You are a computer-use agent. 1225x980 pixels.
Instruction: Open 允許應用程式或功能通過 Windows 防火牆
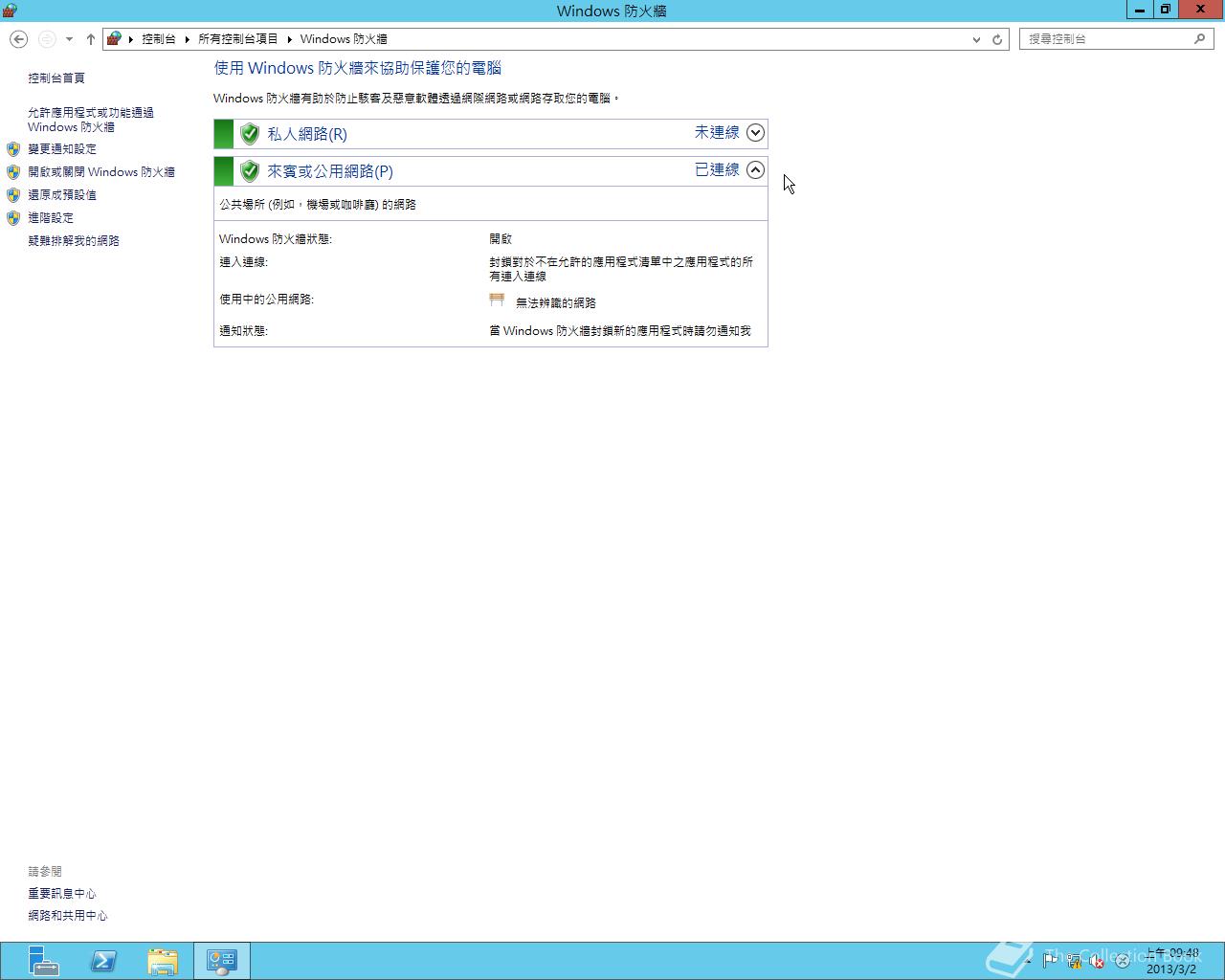click(x=91, y=120)
